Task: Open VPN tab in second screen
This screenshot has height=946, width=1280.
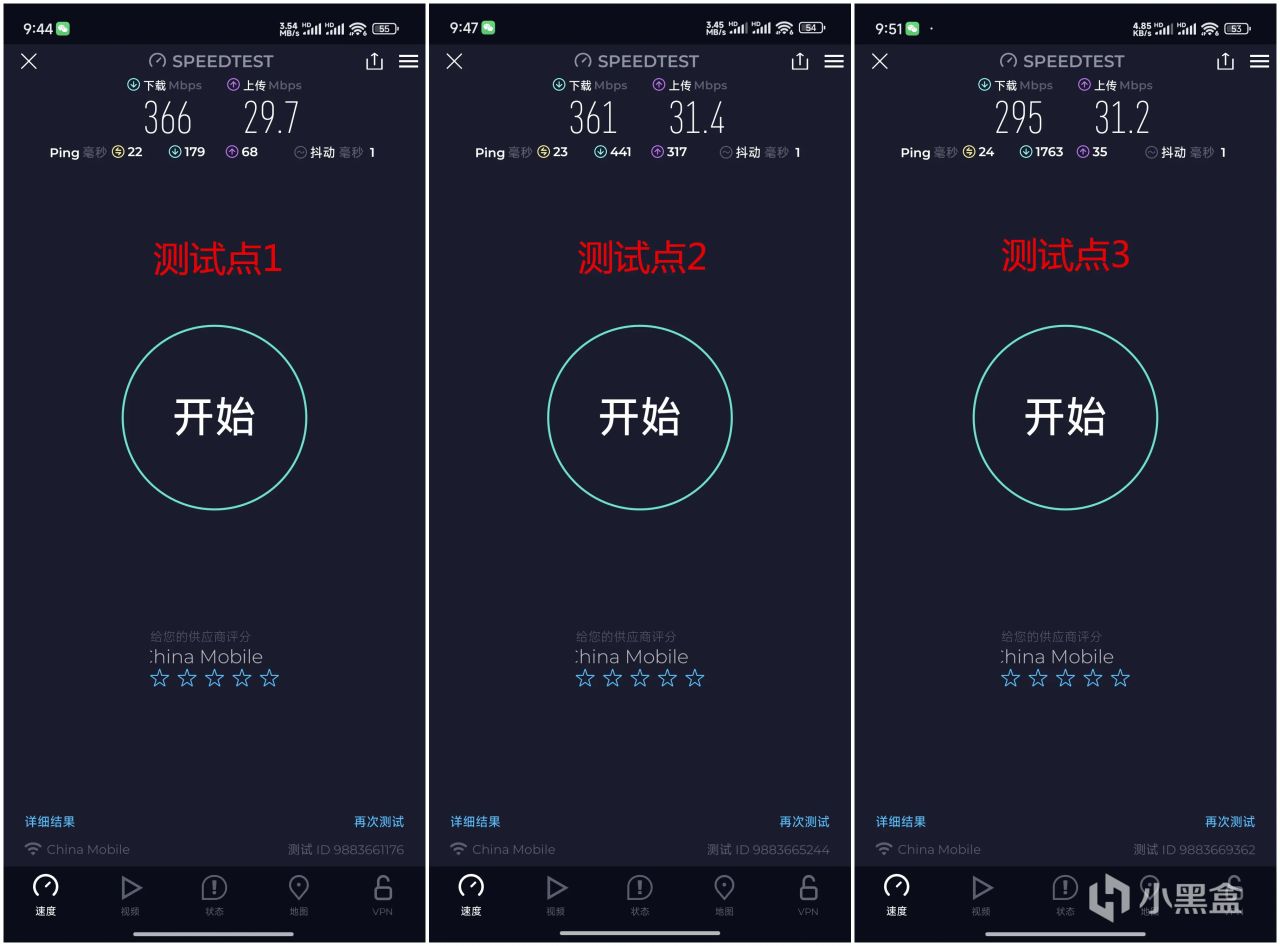Action: 808,895
